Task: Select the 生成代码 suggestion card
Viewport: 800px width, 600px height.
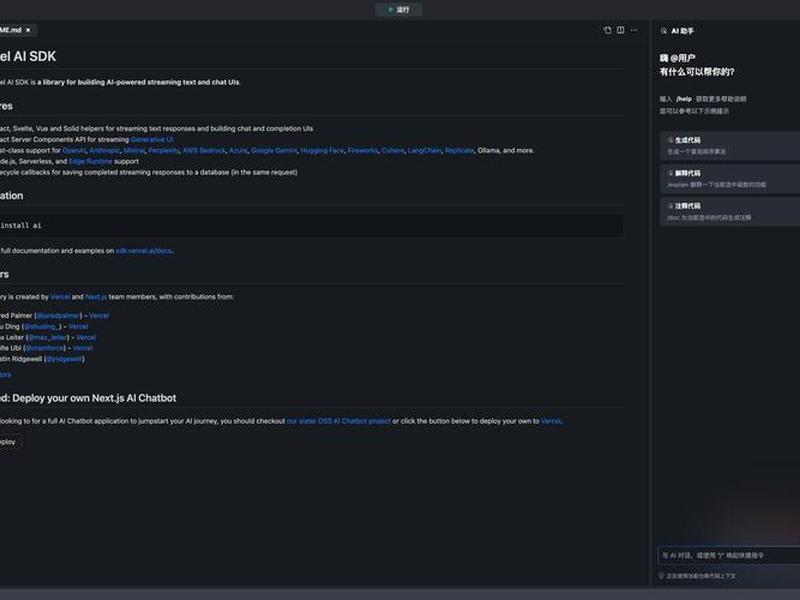Action: [730, 145]
